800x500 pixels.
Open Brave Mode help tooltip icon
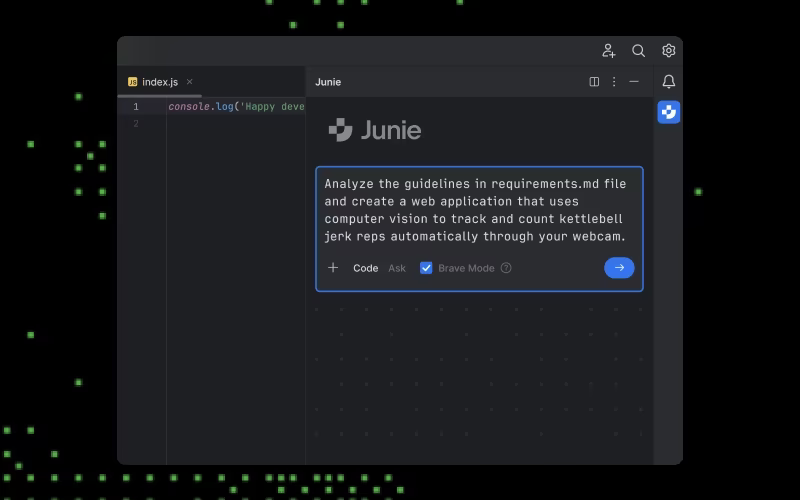pyautogui.click(x=506, y=268)
